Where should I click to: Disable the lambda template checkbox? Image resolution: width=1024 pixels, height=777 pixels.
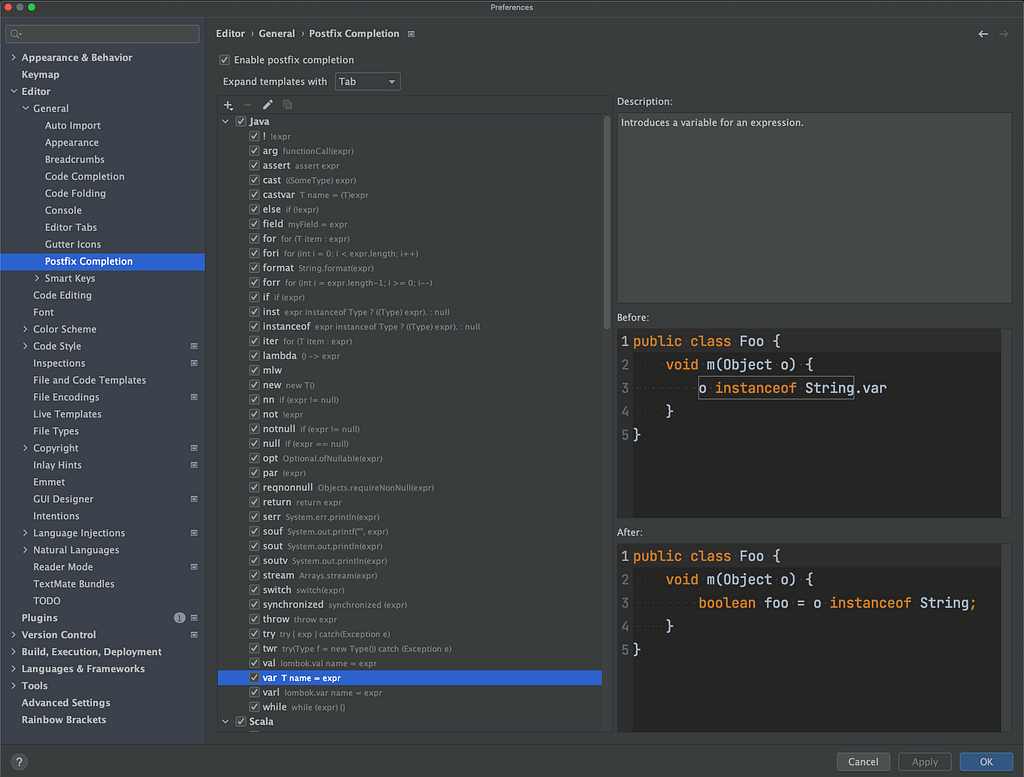(255, 356)
